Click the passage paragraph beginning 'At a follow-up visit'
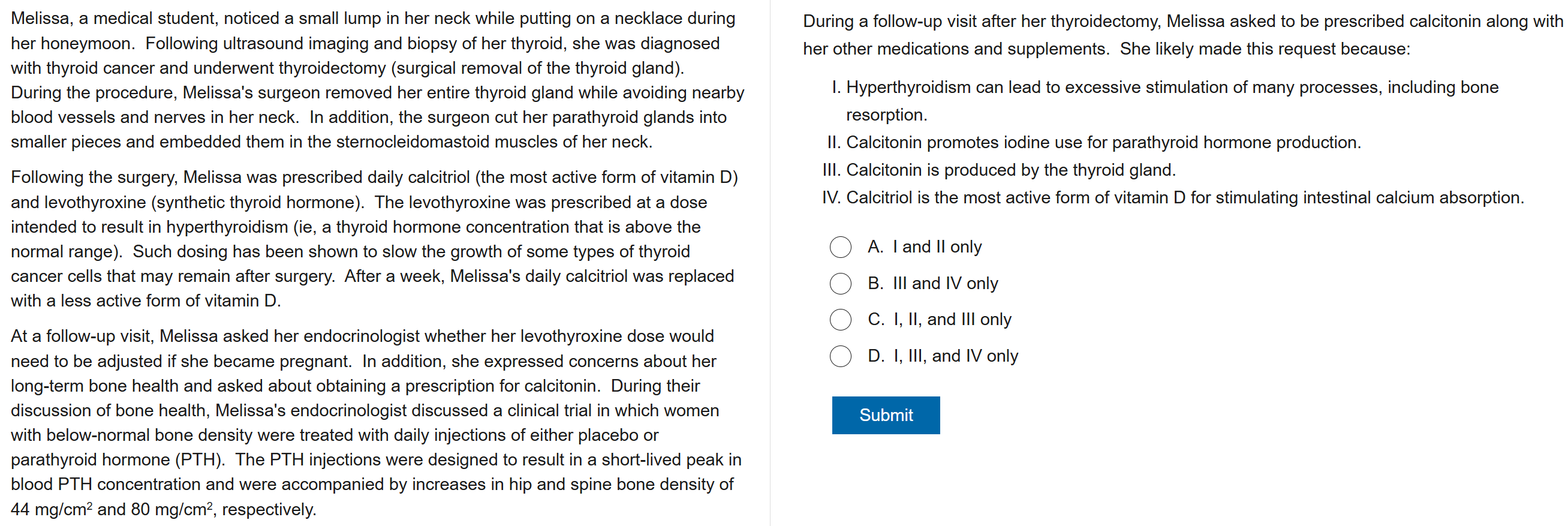1568x526 pixels. (x=376, y=422)
